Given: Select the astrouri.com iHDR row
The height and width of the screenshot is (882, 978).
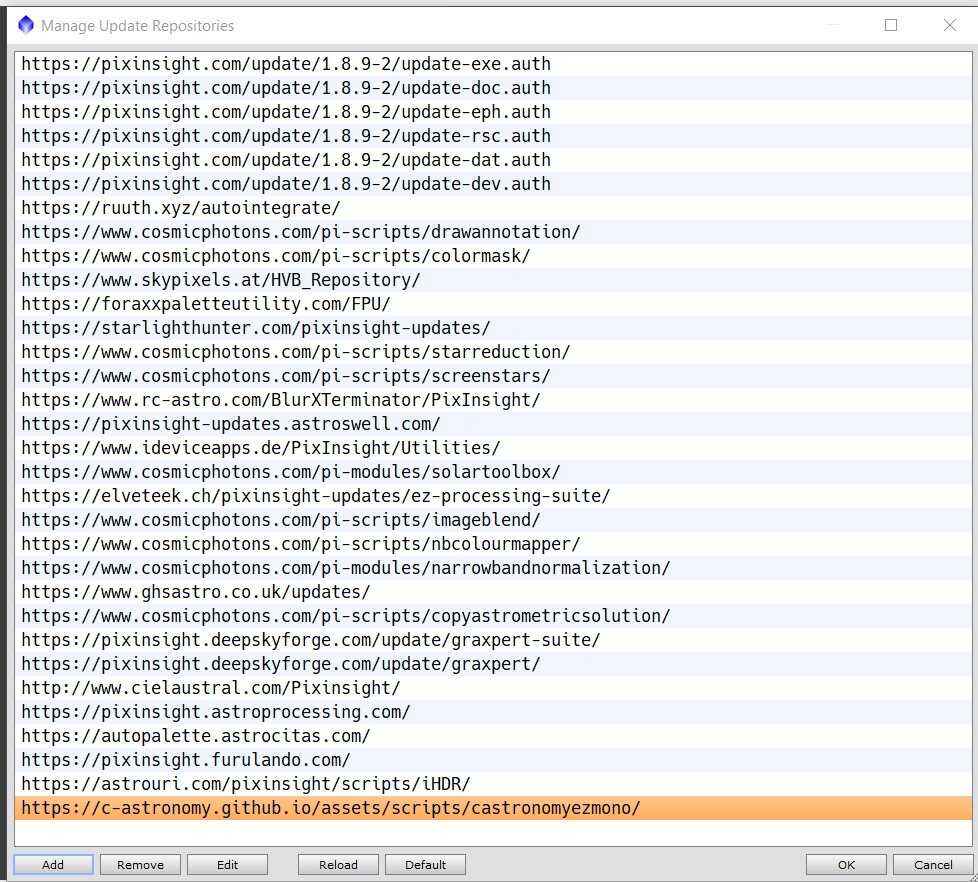Looking at the screenshot, I should [x=493, y=784].
